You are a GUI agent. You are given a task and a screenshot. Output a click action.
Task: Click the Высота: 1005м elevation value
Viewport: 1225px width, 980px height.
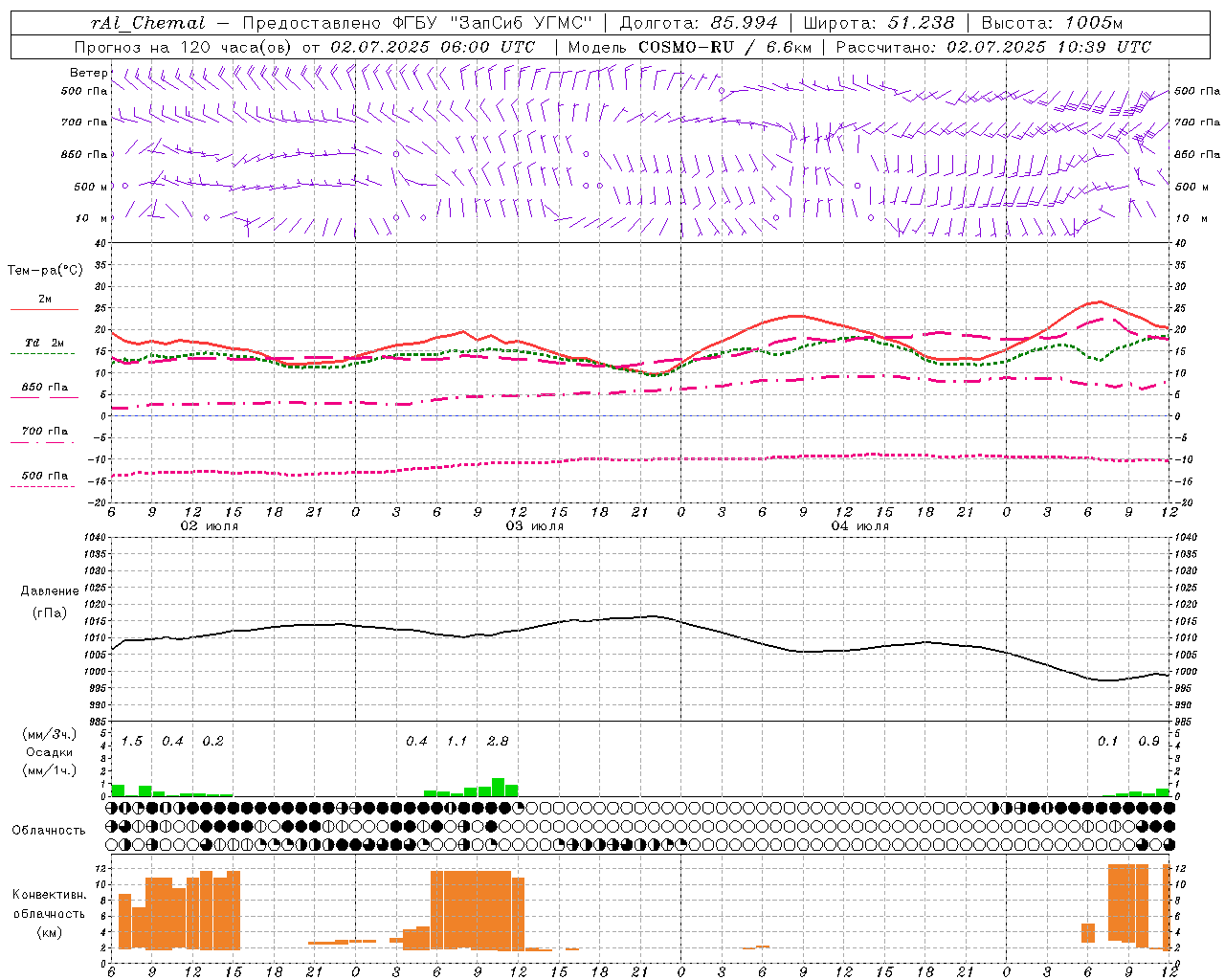pos(1052,23)
